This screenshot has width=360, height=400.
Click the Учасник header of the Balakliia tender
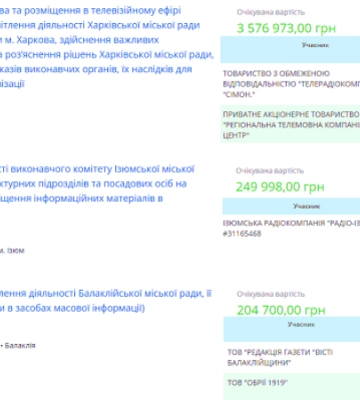pyautogui.click(x=292, y=329)
